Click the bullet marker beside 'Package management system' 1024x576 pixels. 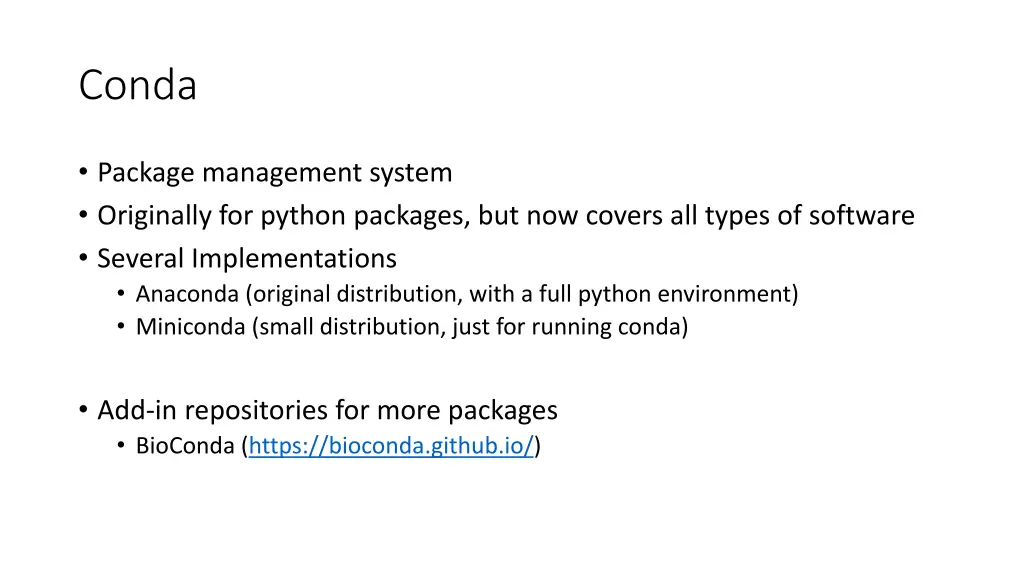[x=83, y=172]
